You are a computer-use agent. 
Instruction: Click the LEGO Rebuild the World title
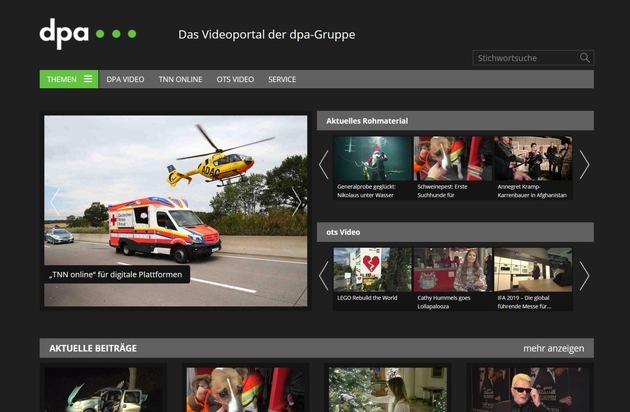click(367, 298)
